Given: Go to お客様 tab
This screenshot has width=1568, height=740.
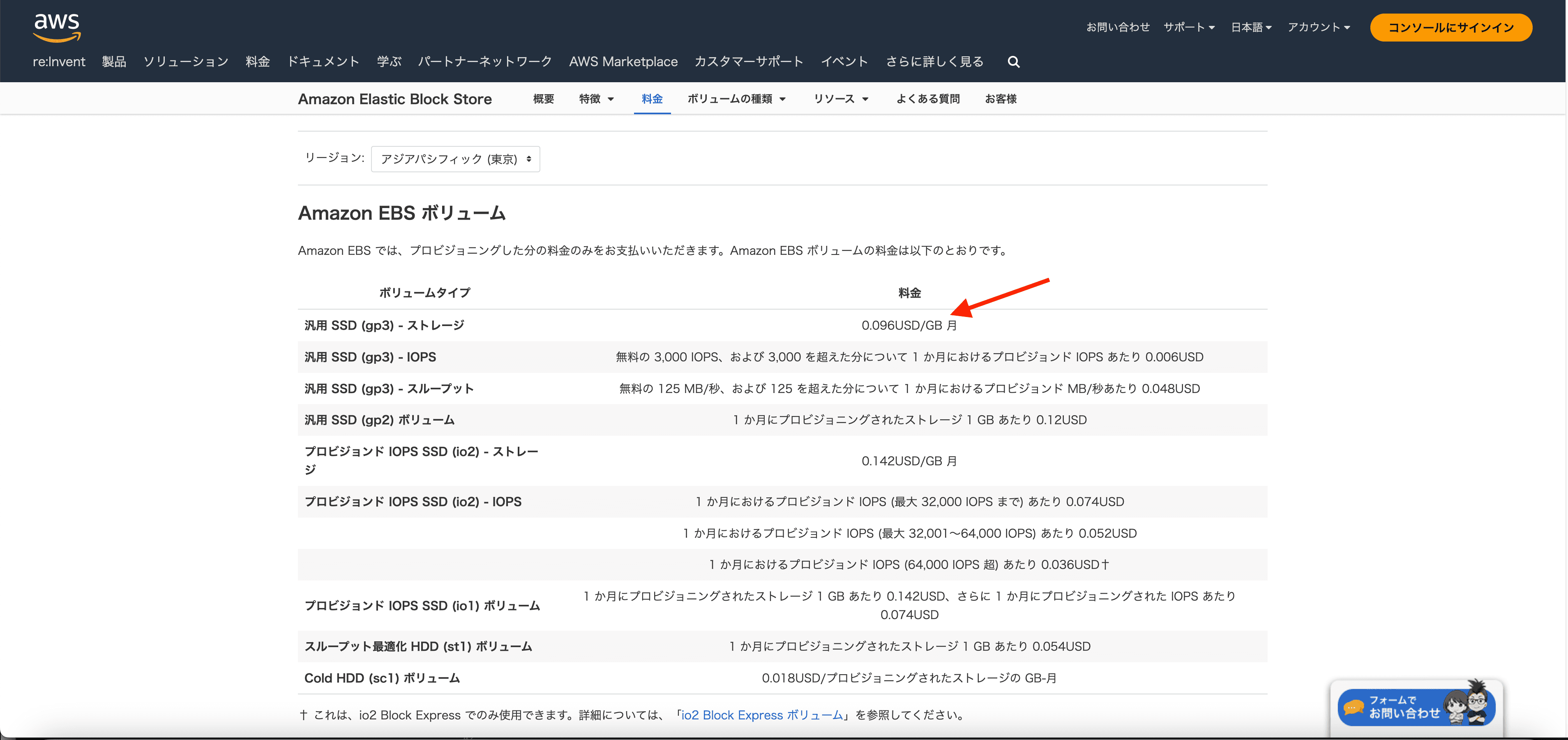Looking at the screenshot, I should 1001,99.
